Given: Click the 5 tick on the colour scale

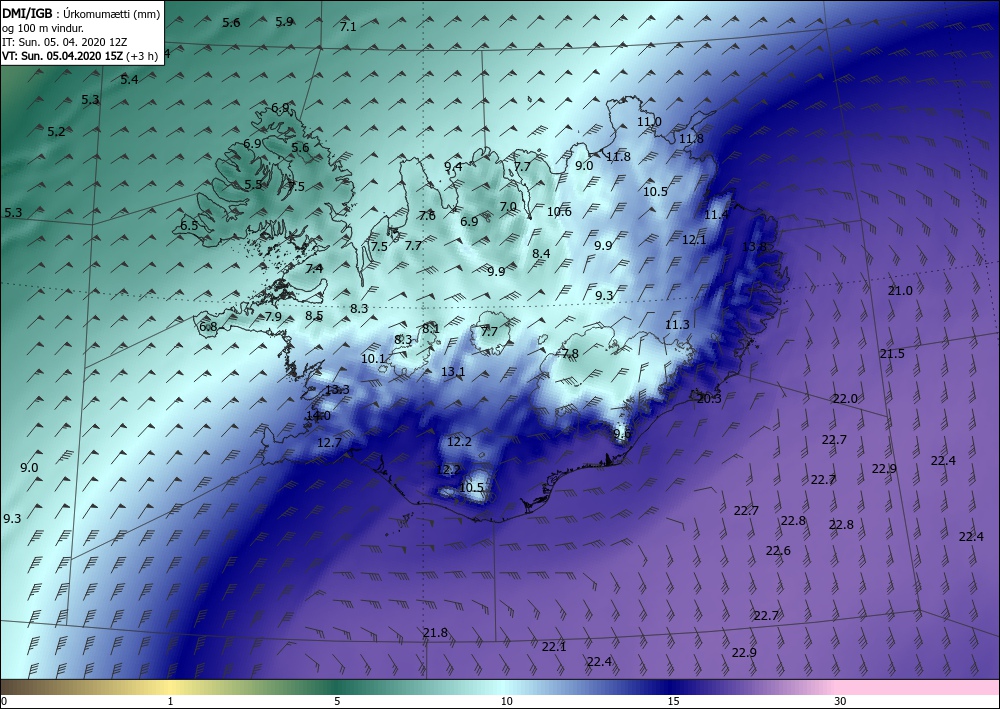Looking at the screenshot, I should point(337,701).
